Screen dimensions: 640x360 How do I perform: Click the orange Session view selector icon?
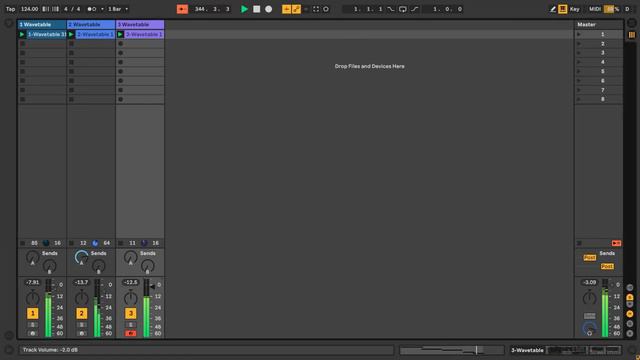tap(631, 35)
